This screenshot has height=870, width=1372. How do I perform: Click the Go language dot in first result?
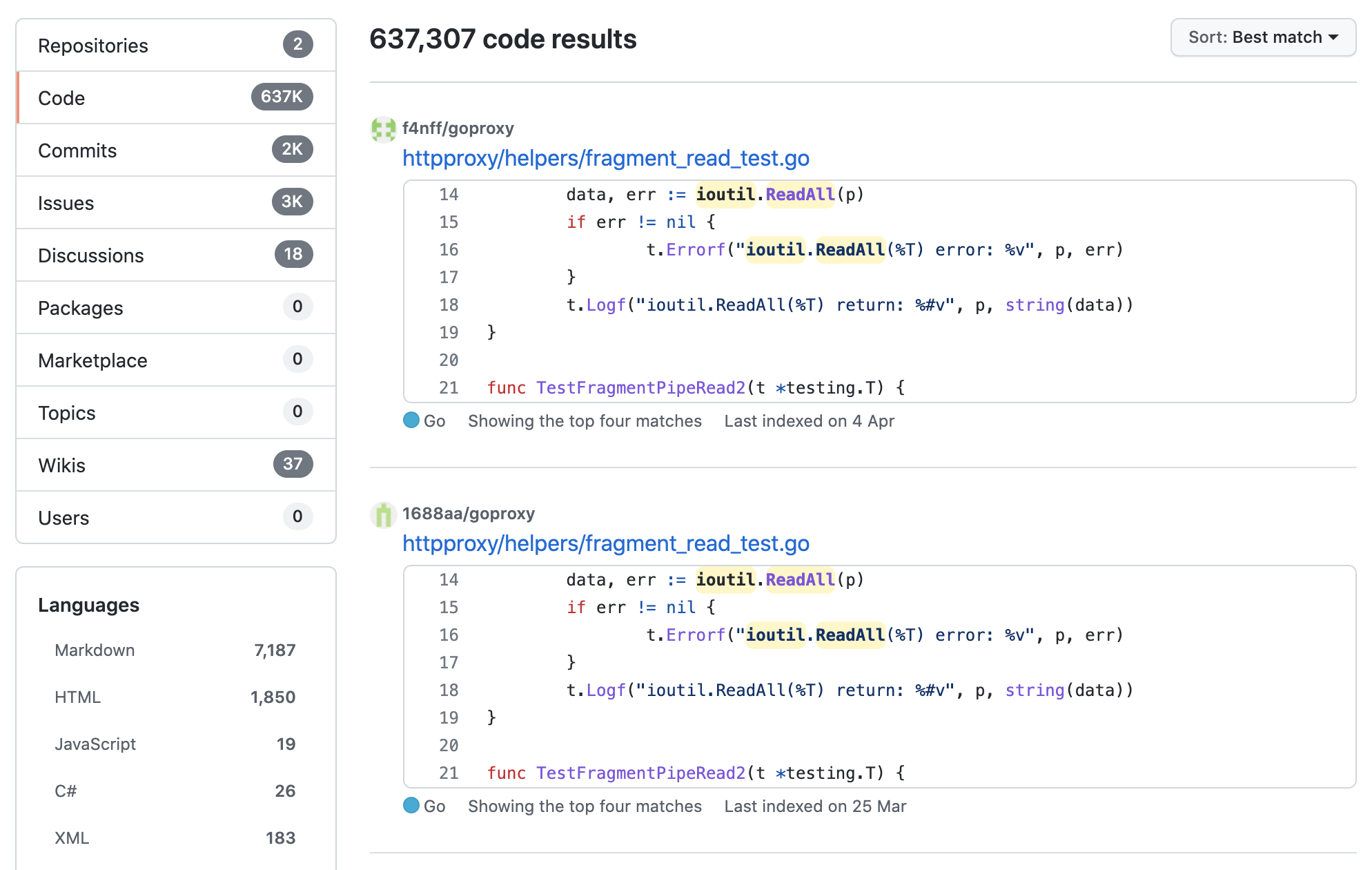[411, 420]
